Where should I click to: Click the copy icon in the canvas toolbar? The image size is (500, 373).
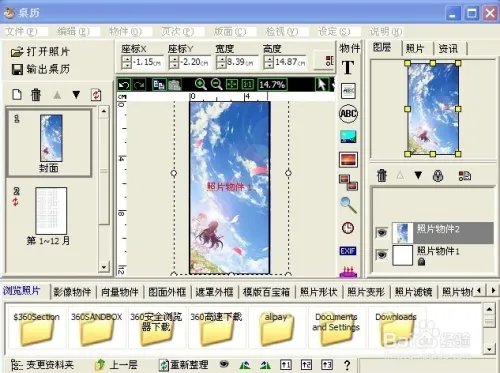pos(159,85)
